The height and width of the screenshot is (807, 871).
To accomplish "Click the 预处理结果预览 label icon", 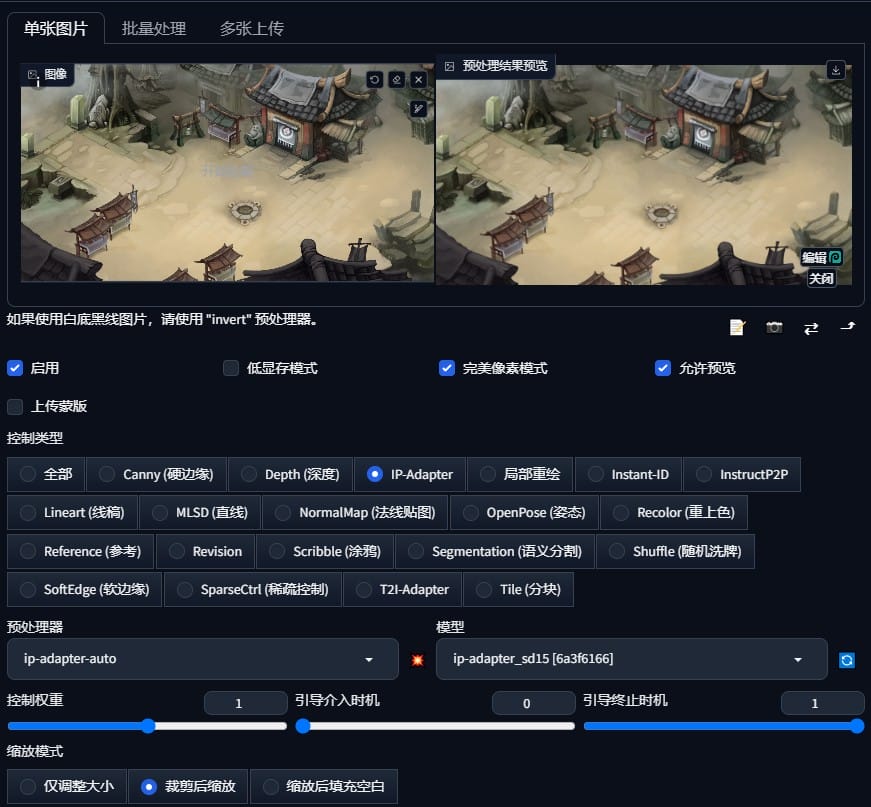I will (449, 66).
